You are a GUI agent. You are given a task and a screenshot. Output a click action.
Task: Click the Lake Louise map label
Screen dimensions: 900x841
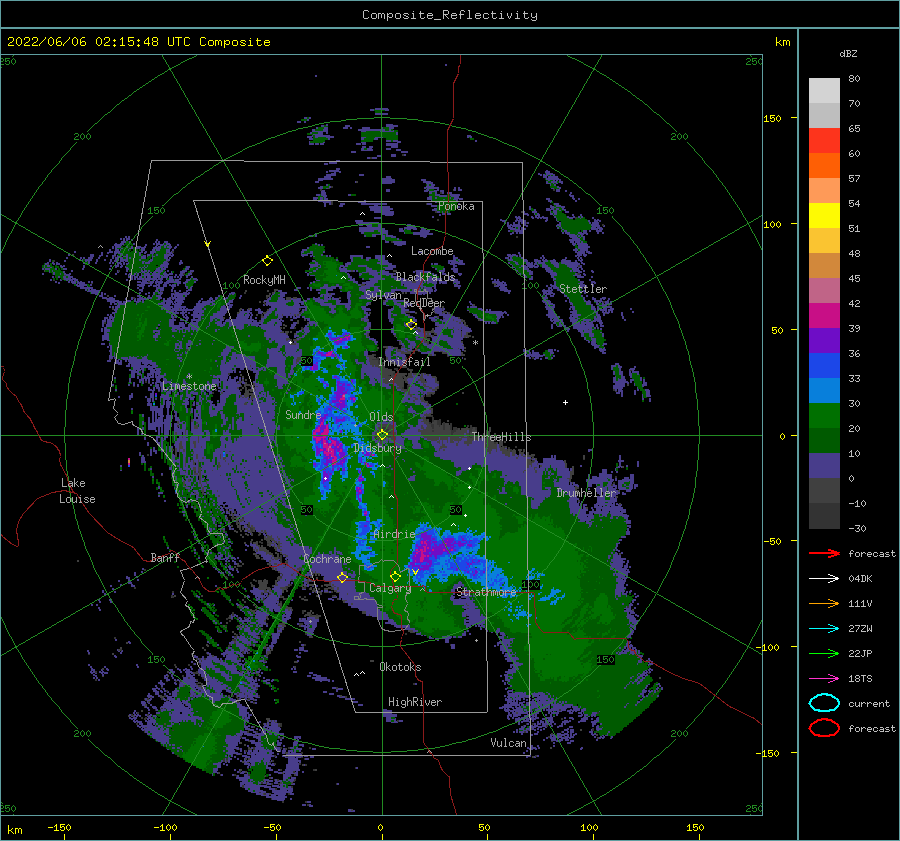click(77, 491)
